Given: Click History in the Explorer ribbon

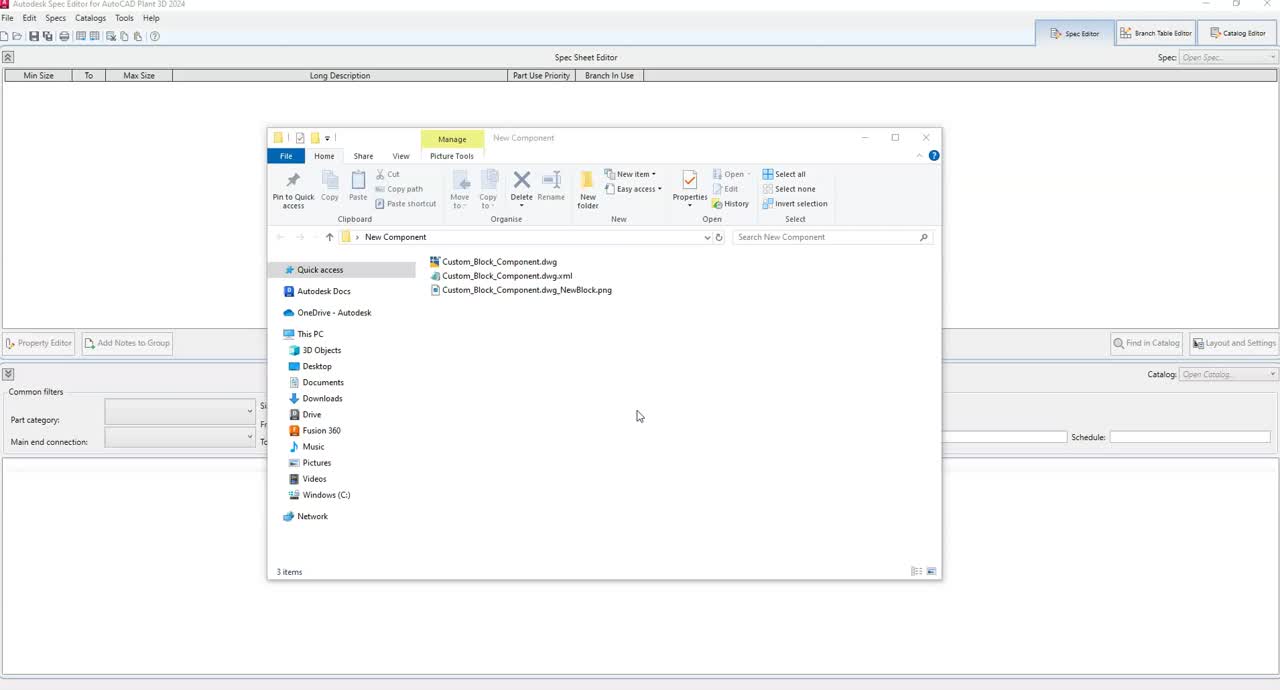Looking at the screenshot, I should click(731, 204).
